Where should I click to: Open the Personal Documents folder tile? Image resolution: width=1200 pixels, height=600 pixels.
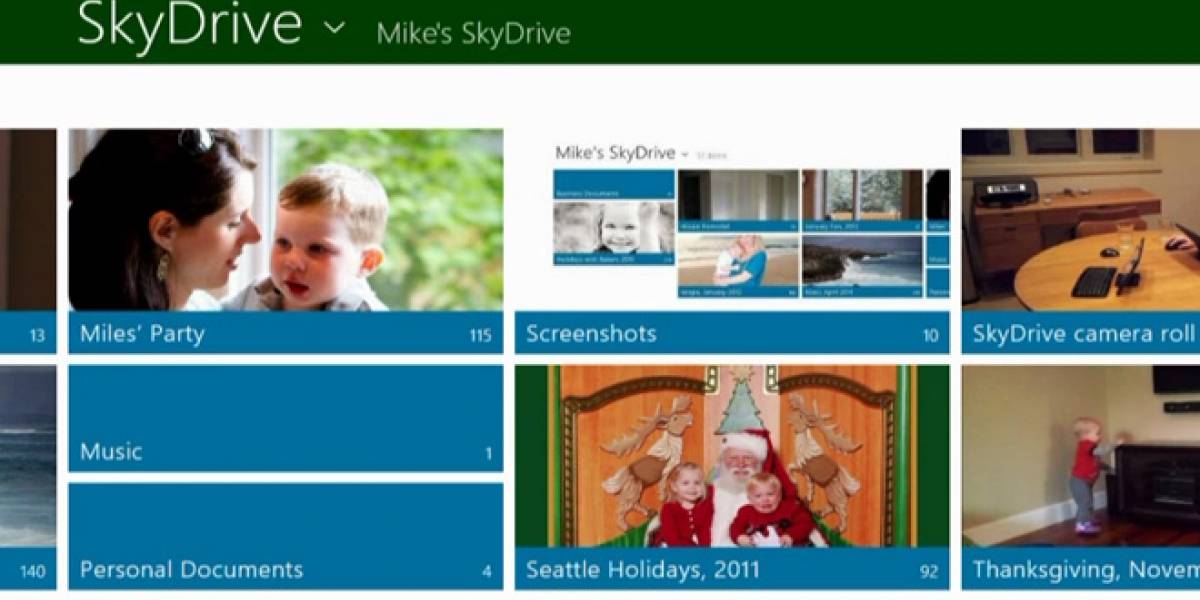(x=286, y=536)
